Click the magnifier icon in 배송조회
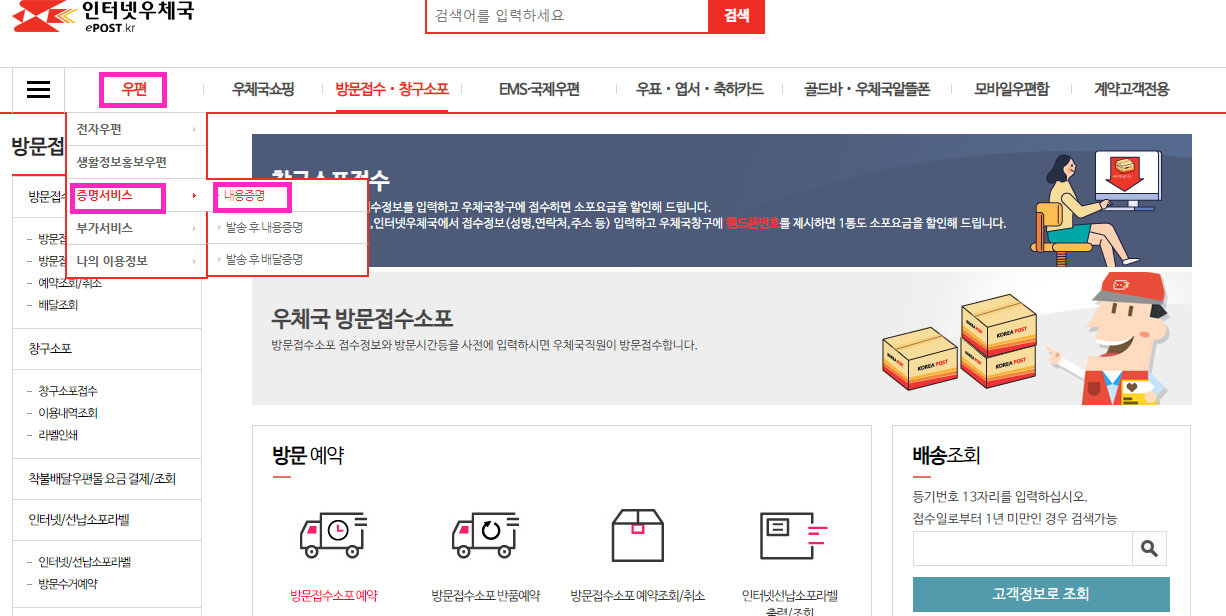This screenshot has height=616, width=1226. click(1149, 548)
